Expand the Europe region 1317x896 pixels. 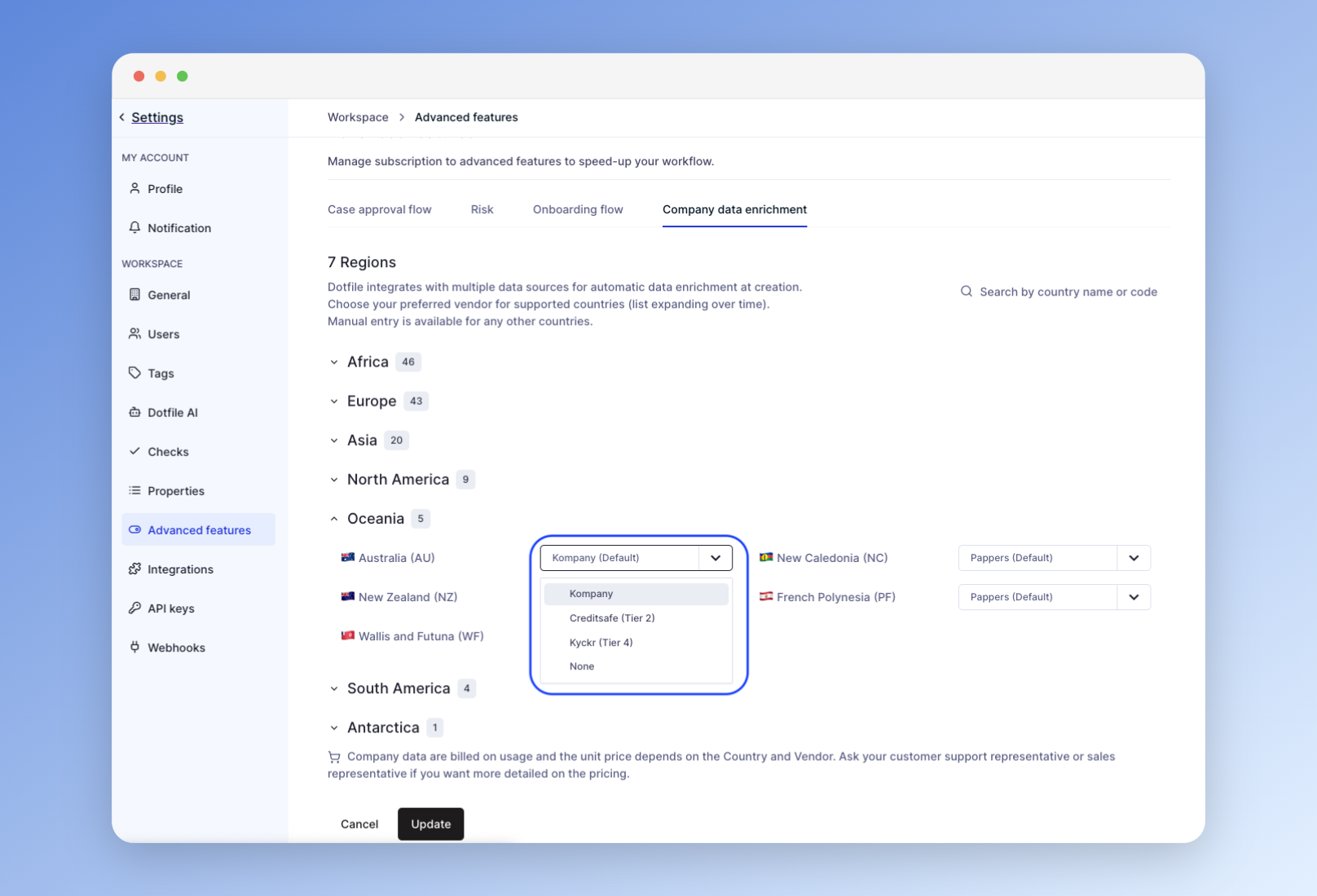pyautogui.click(x=334, y=401)
